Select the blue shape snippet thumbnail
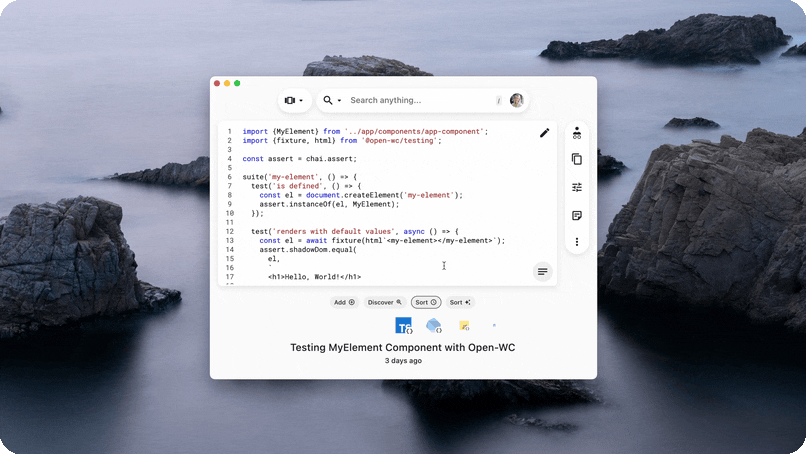 [x=434, y=325]
